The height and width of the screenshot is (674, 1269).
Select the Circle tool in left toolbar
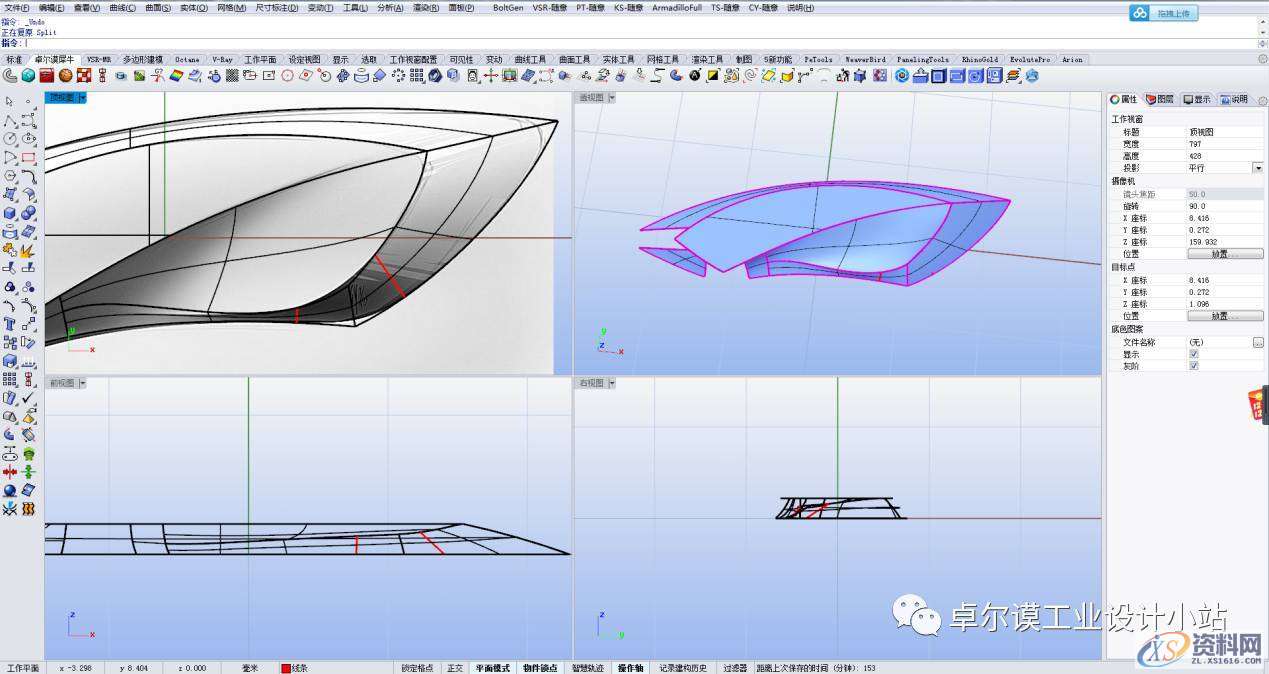[x=10, y=139]
